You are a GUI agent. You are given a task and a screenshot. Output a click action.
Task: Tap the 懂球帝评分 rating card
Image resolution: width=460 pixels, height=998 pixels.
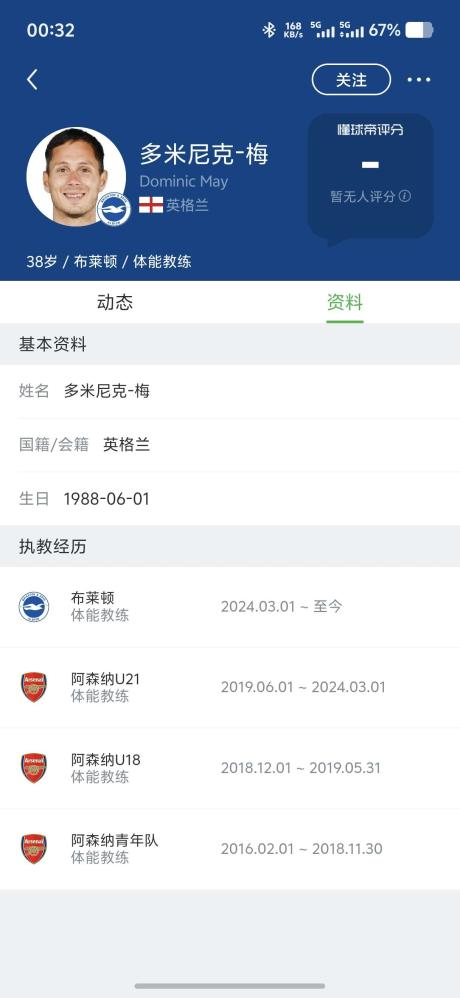[x=371, y=177]
